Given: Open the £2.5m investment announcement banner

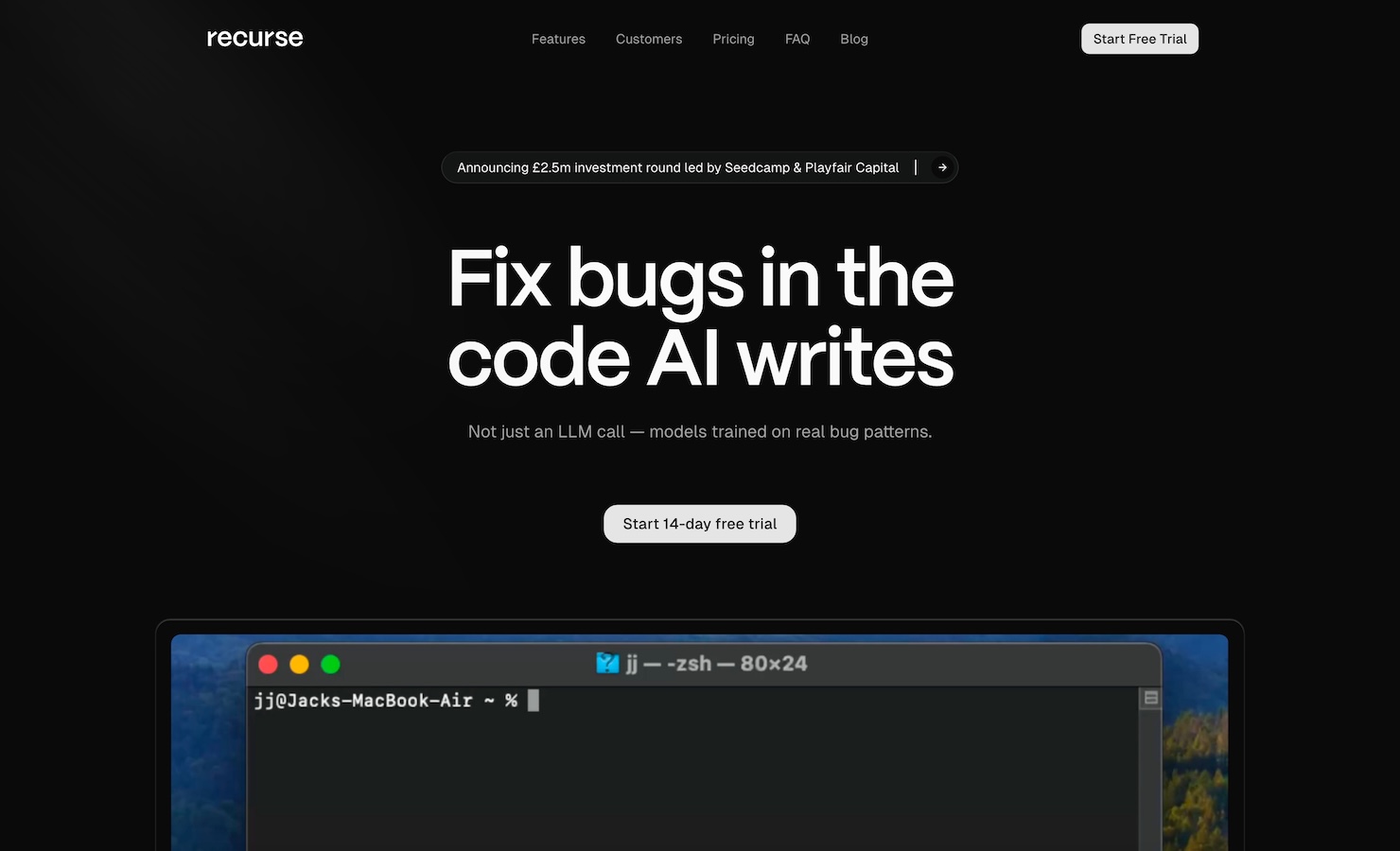Looking at the screenshot, I should coord(700,167).
